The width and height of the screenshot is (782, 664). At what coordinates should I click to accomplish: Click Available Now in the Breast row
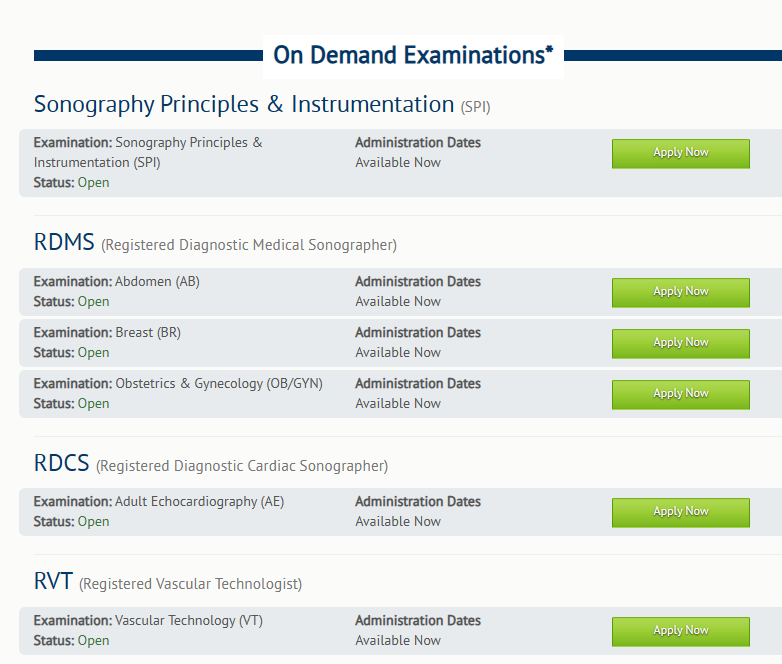(398, 353)
